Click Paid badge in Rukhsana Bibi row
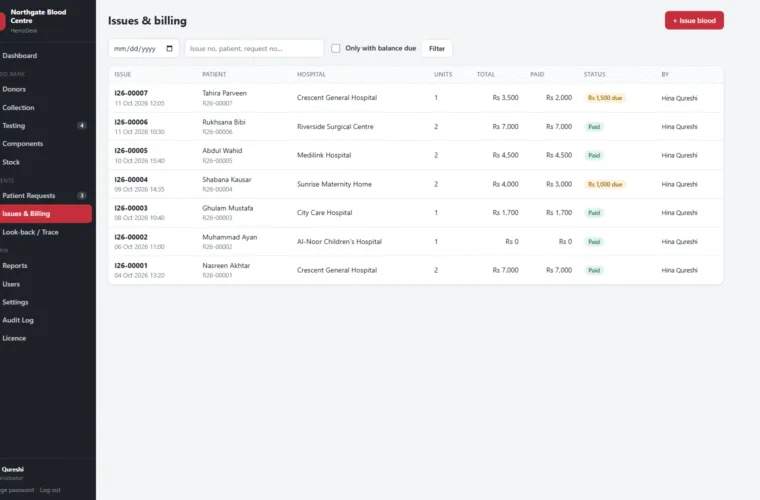 click(x=594, y=127)
